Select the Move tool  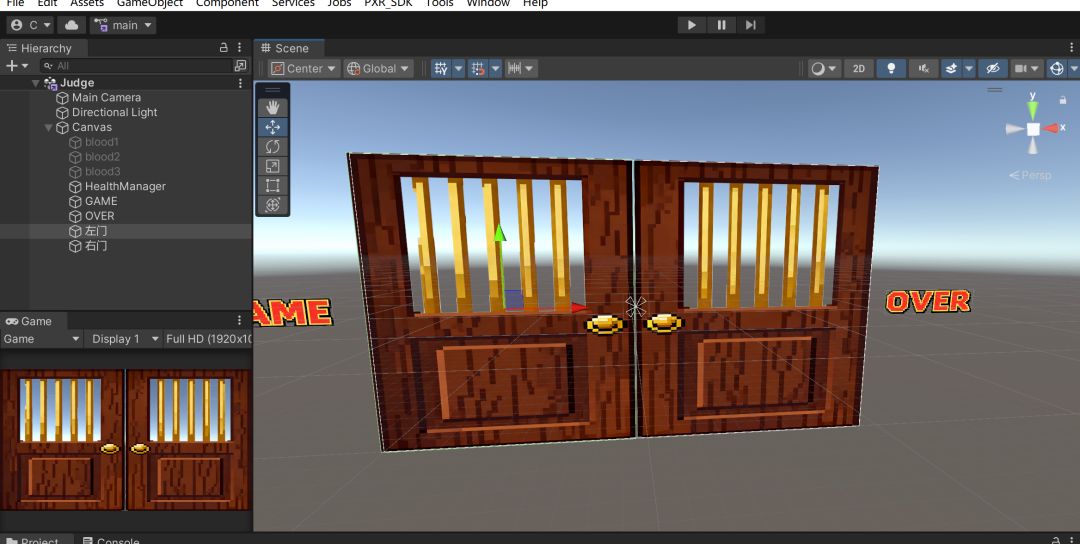[x=273, y=127]
